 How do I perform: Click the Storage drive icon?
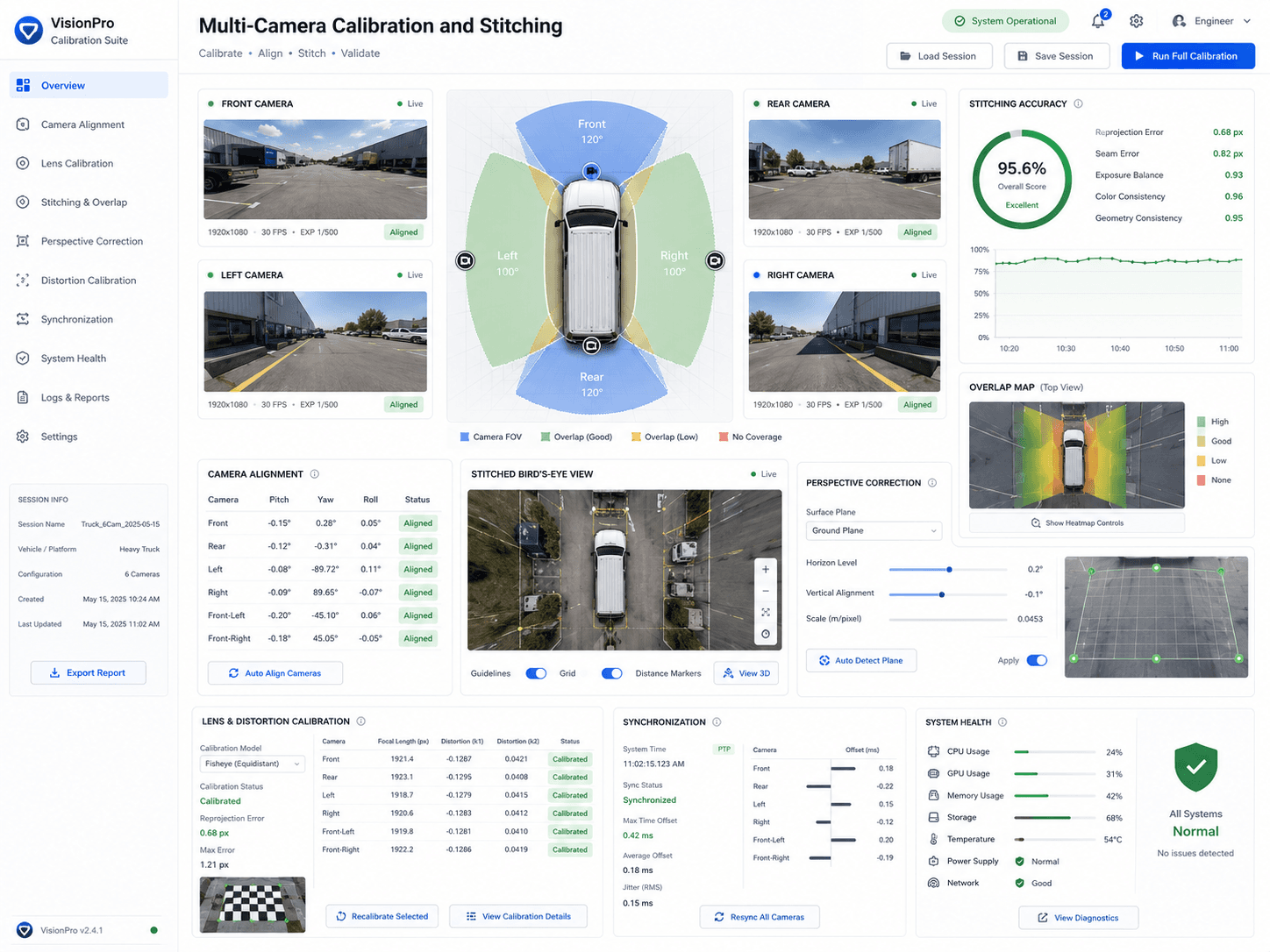point(933,817)
